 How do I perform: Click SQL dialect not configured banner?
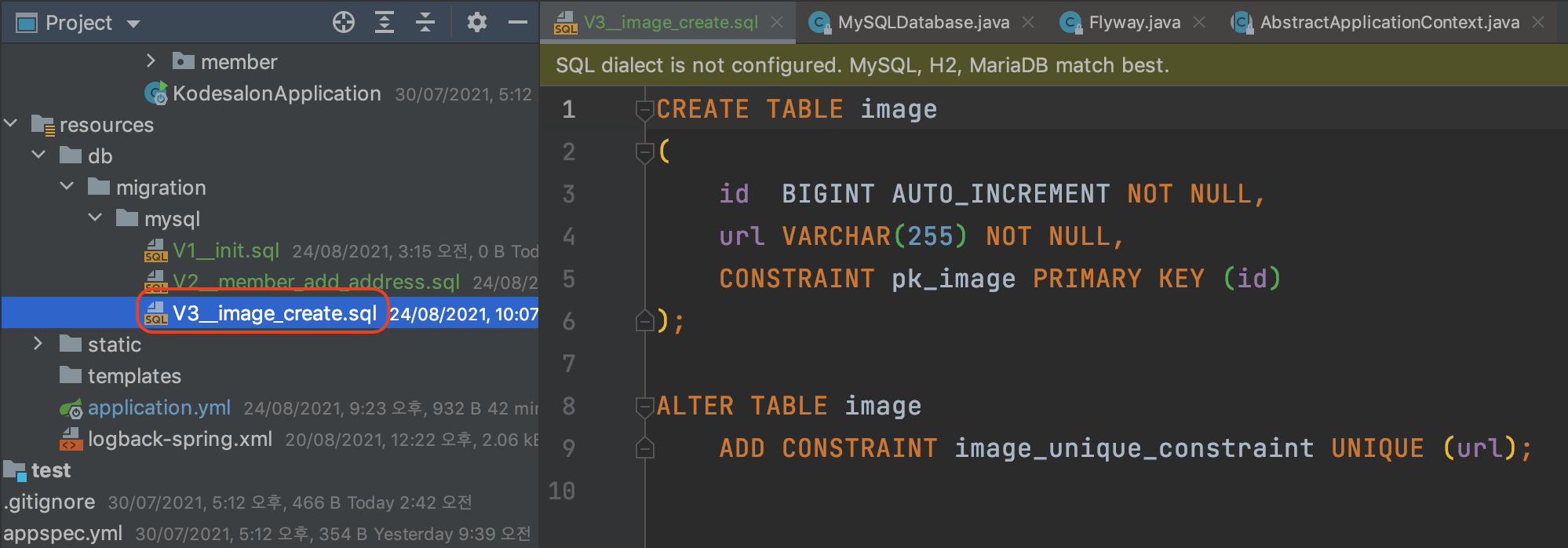1054,65
